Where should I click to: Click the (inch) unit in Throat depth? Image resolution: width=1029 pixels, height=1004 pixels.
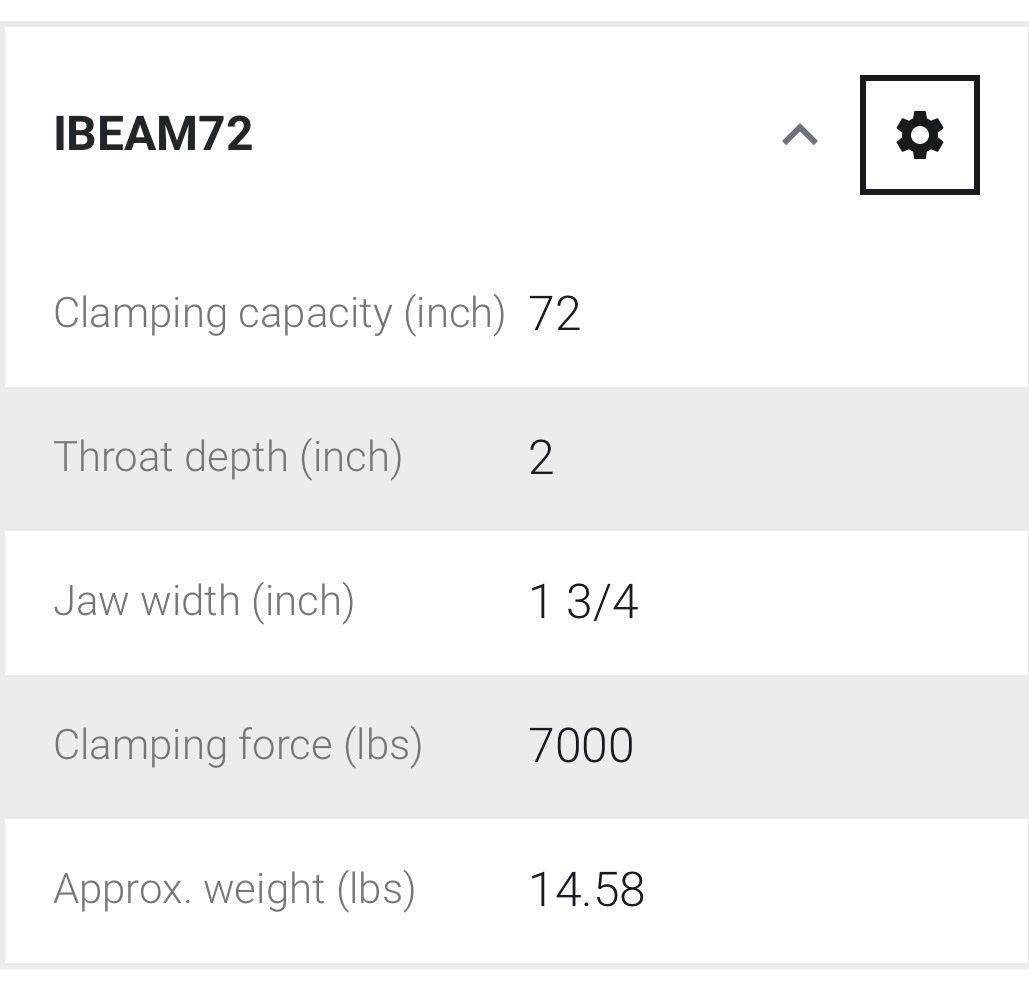click(x=351, y=458)
